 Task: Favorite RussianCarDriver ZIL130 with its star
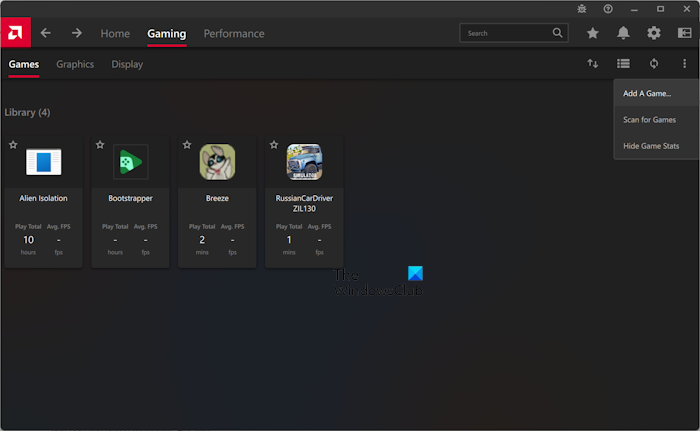pyautogui.click(x=274, y=145)
